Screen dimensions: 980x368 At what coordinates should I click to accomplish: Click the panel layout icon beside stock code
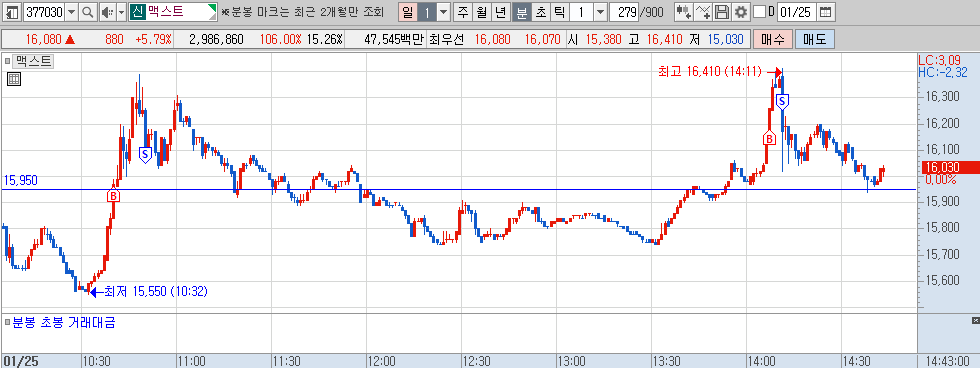tap(11, 11)
